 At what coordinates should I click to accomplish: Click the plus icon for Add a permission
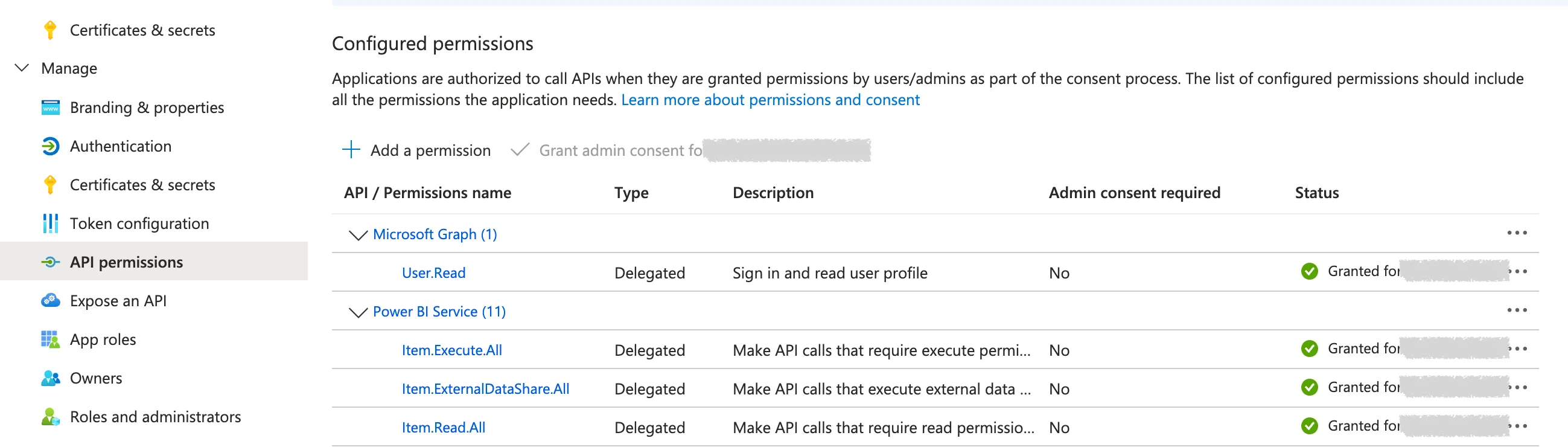351,149
